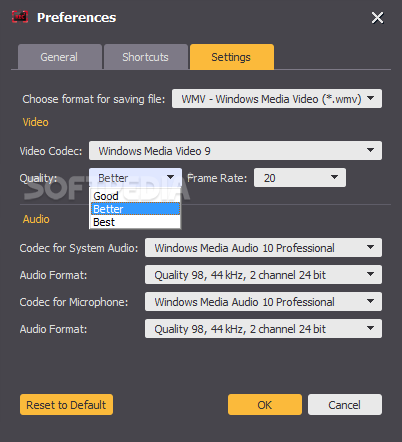402x442 pixels.
Task: Select Best in the Quality list
Action: [x=135, y=222]
